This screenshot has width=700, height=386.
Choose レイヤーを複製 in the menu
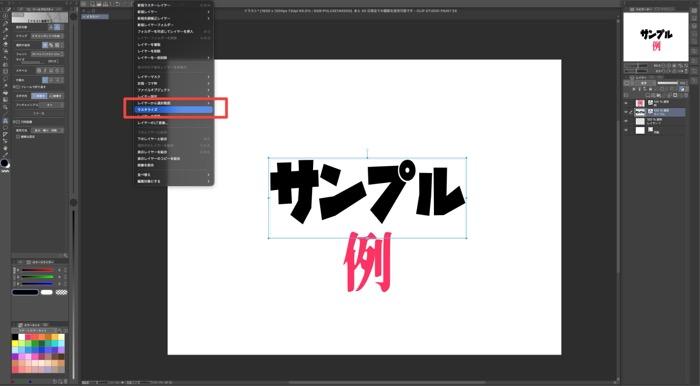(174, 45)
